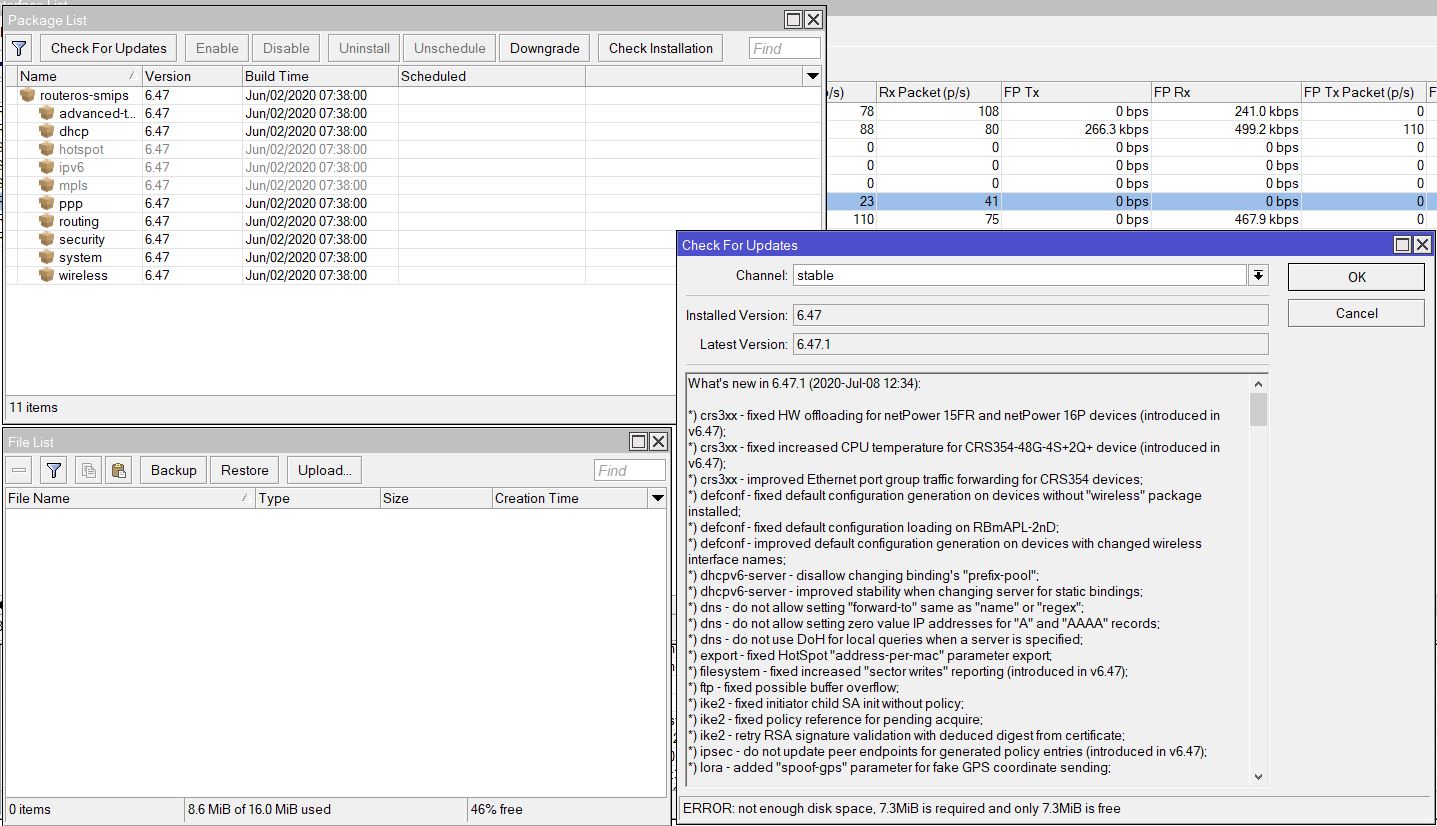Image resolution: width=1437 pixels, height=826 pixels.
Task: Click the Restore button
Action: pyautogui.click(x=245, y=470)
